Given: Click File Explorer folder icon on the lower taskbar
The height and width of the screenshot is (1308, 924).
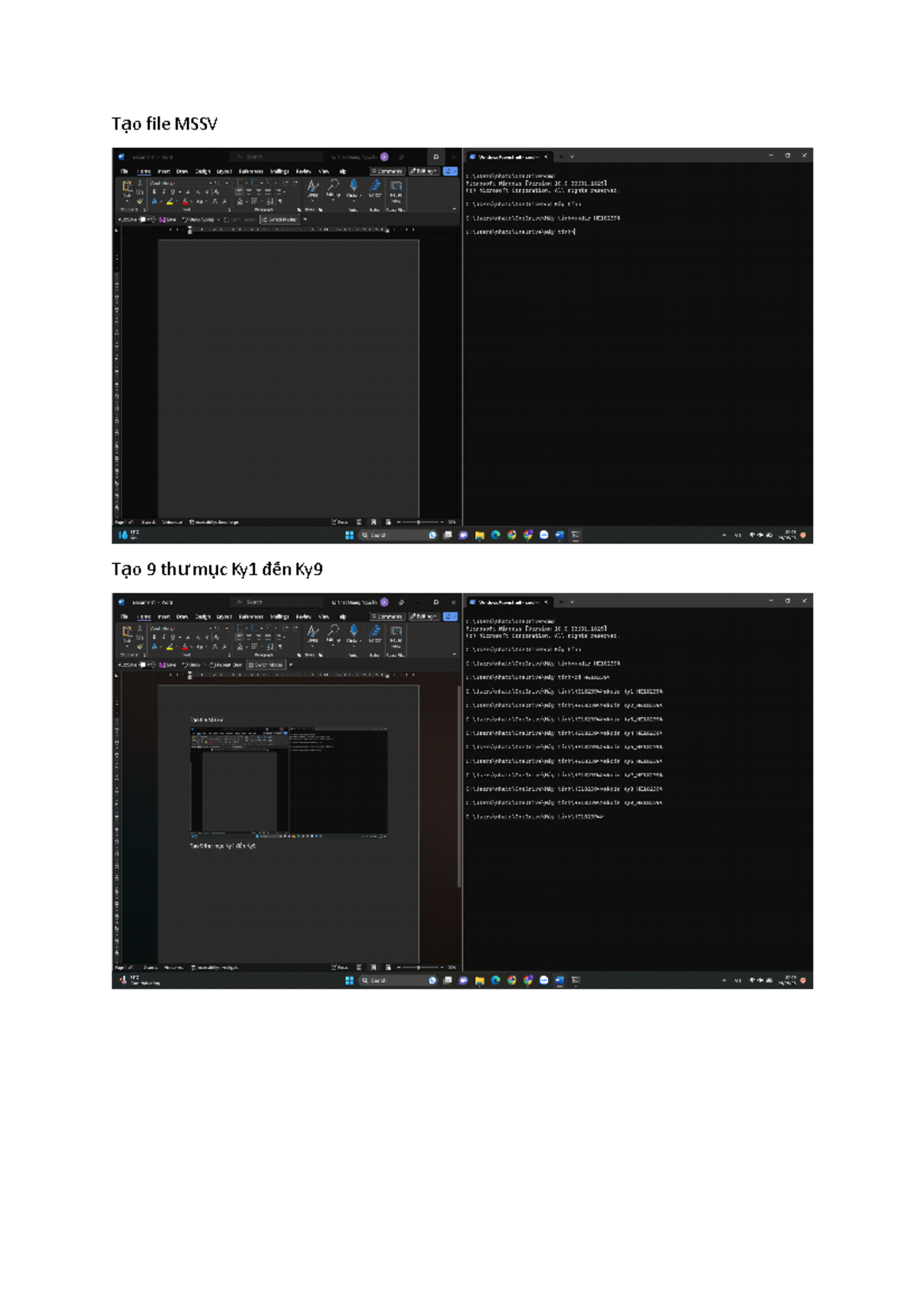Looking at the screenshot, I should click(479, 981).
